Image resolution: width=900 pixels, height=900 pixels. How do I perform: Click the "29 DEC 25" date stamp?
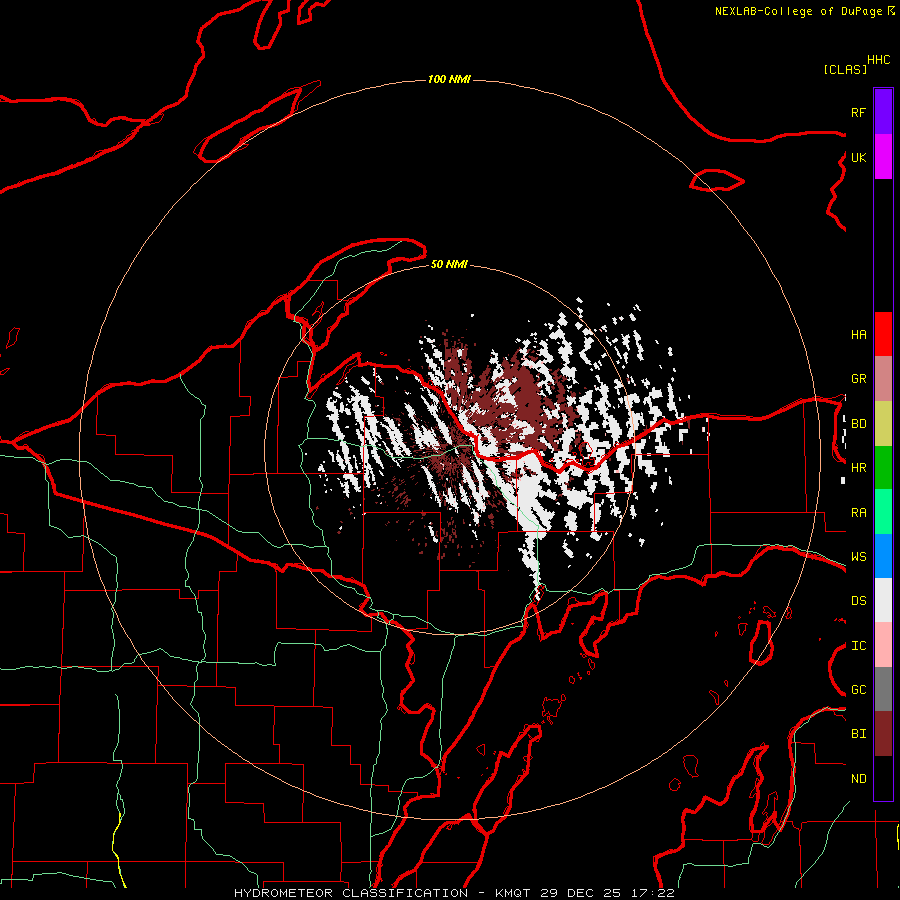click(580, 893)
